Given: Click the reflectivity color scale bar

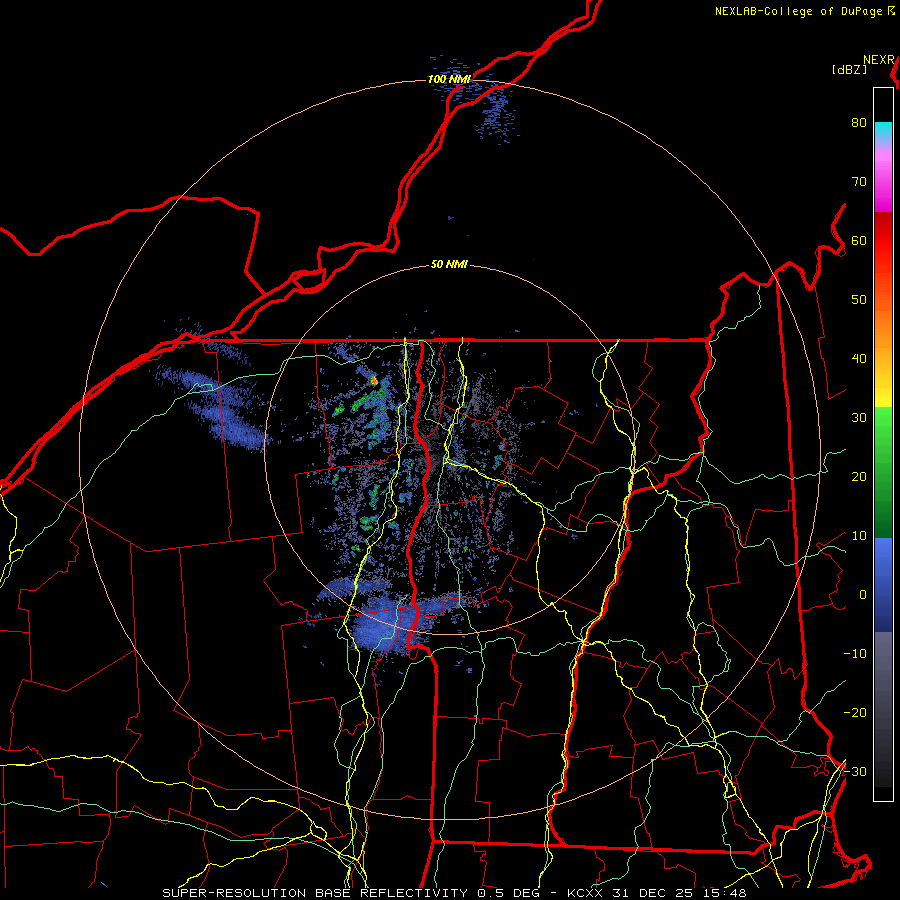Looking at the screenshot, I should (883, 444).
